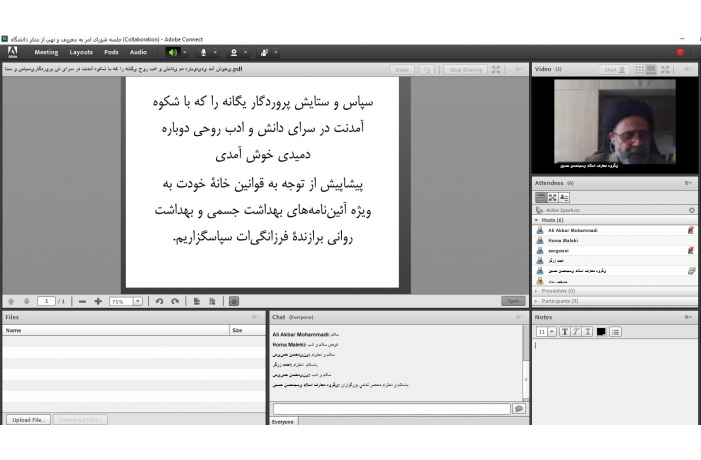701x460 pixels.
Task: Open the Pods menu
Action: coord(111,52)
